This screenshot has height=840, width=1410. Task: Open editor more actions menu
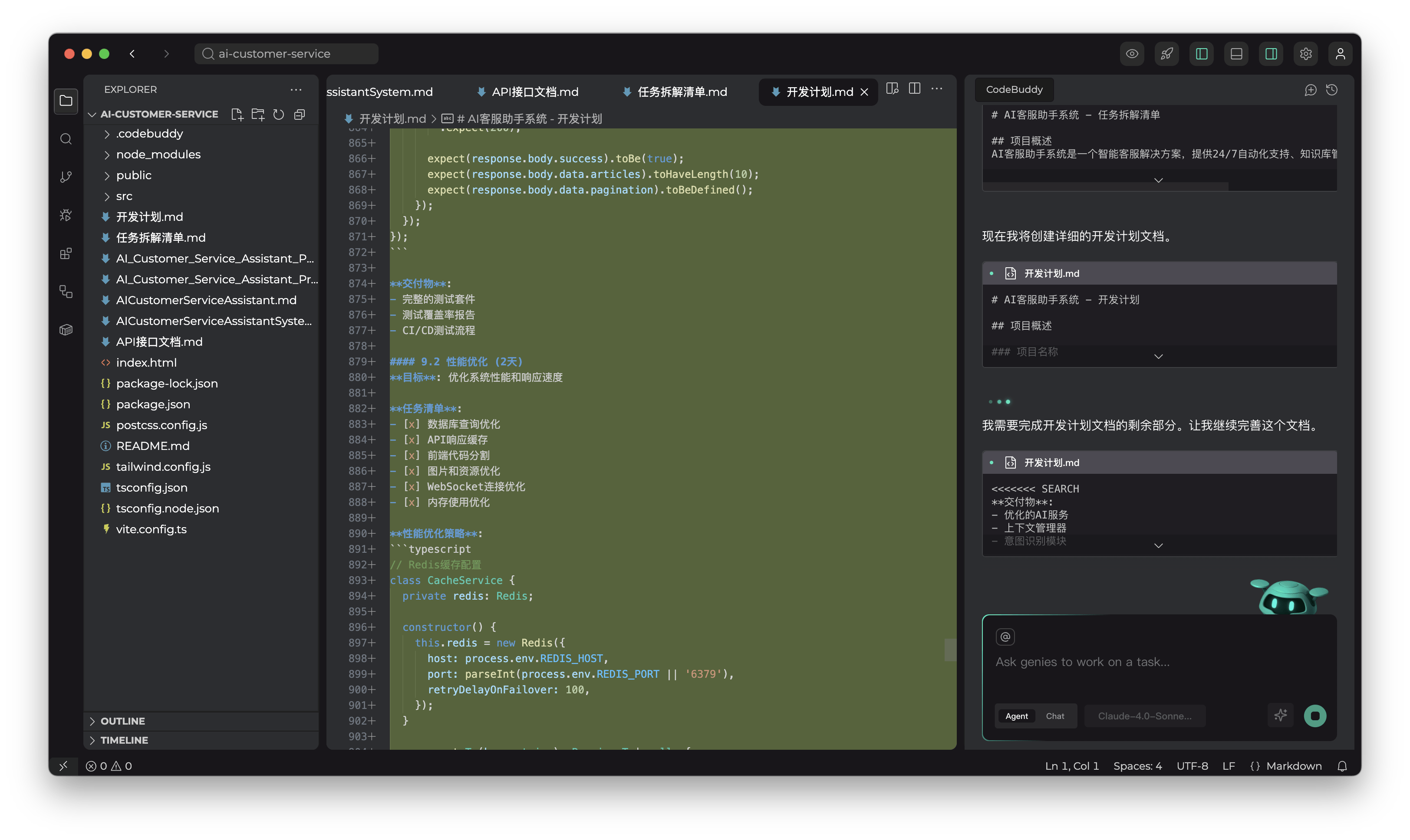[937, 89]
